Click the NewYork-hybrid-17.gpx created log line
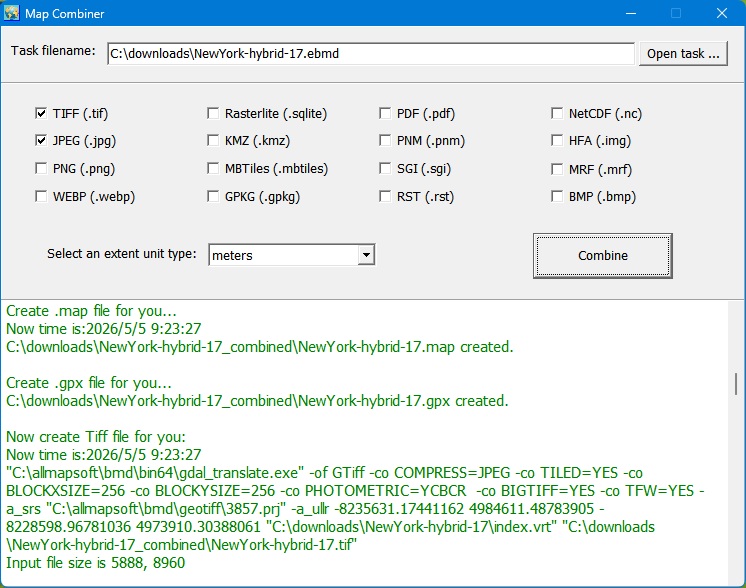Viewport: 746px width, 588px height. [257, 401]
